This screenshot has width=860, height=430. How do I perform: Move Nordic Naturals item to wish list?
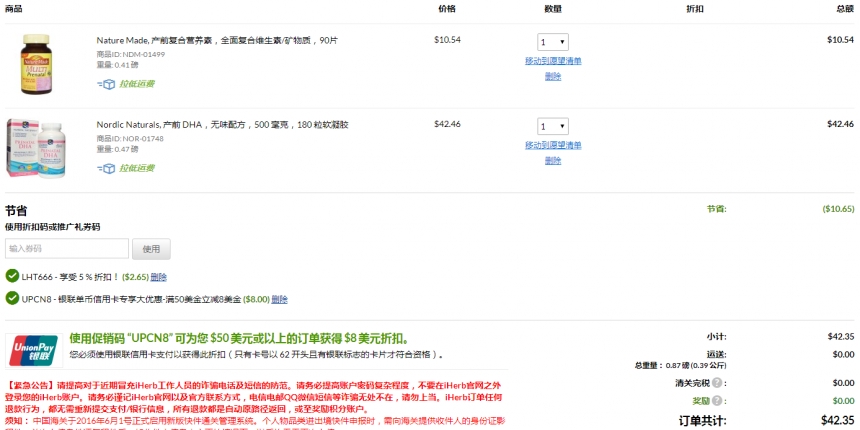pos(553,145)
